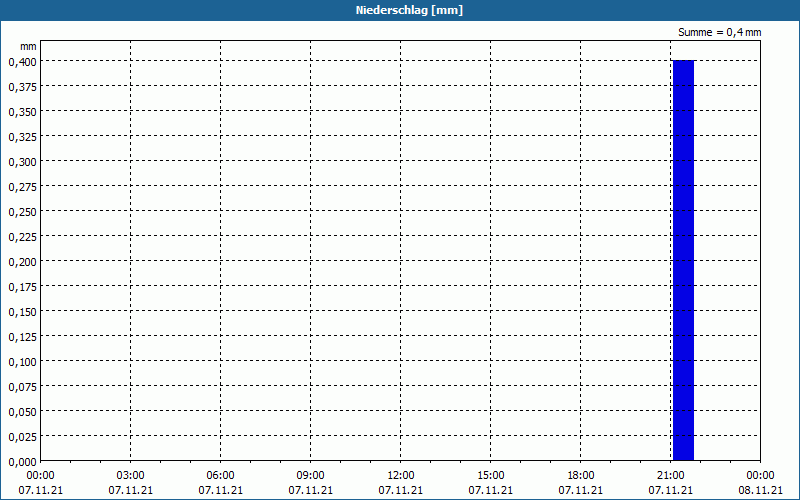Click y-axis value 0,100

(22, 362)
